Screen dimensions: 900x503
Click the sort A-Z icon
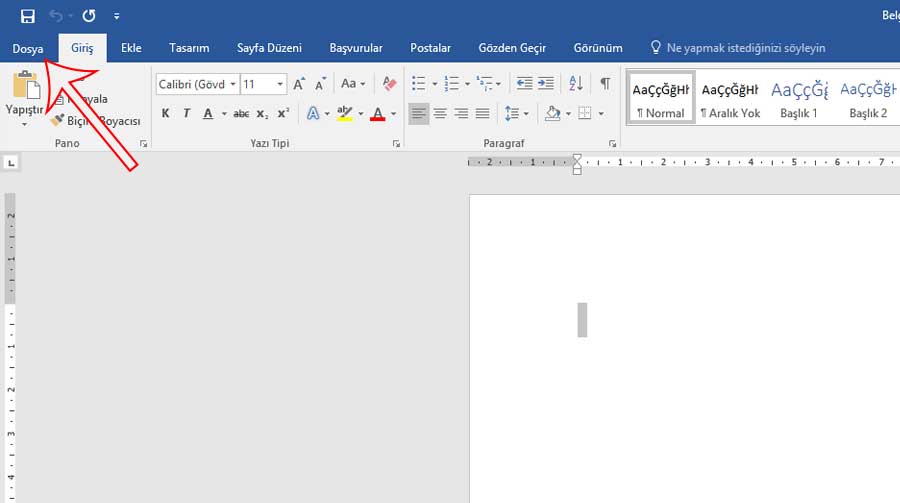tap(576, 84)
